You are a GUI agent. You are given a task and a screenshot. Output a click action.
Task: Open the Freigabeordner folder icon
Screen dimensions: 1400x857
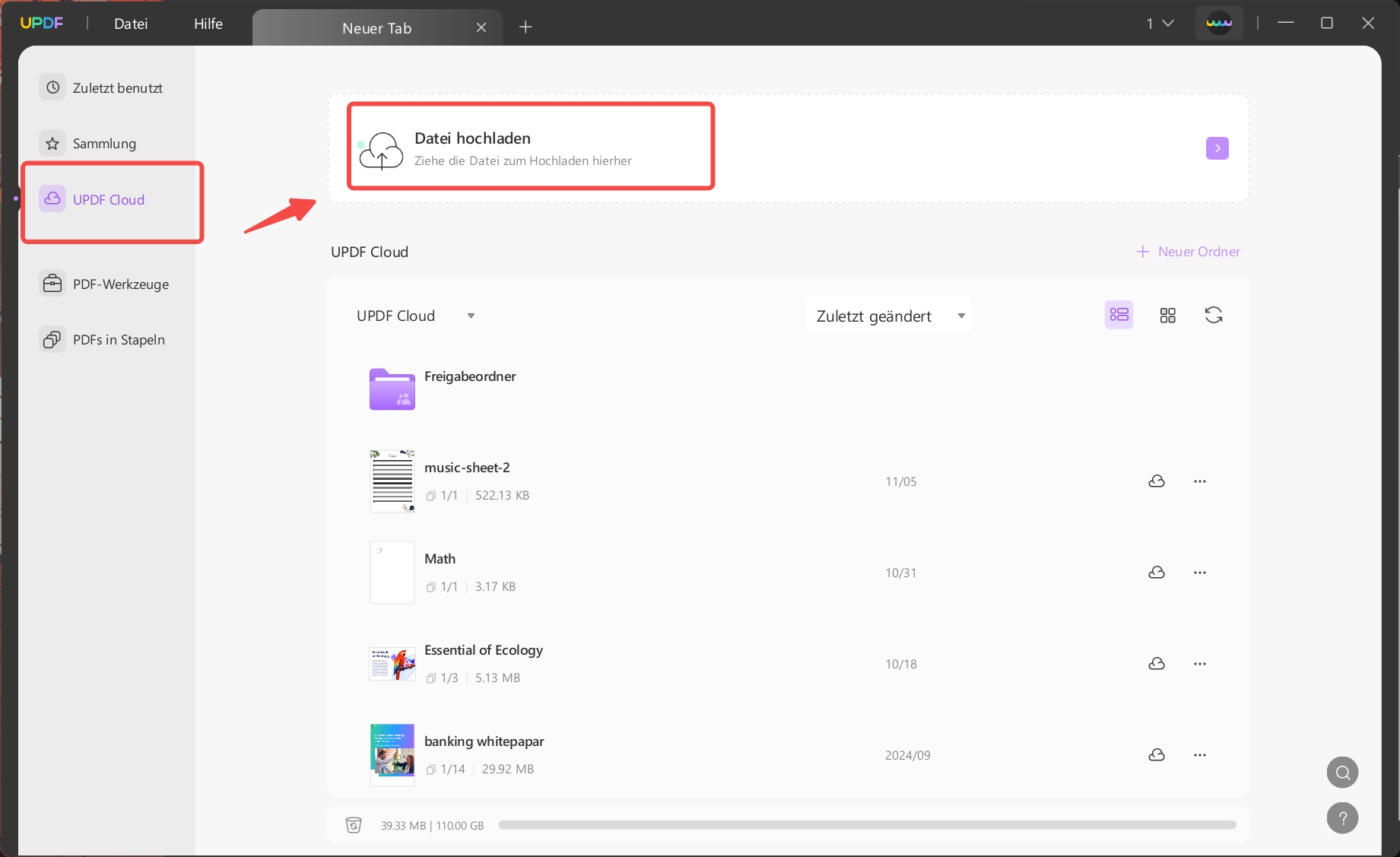point(392,389)
